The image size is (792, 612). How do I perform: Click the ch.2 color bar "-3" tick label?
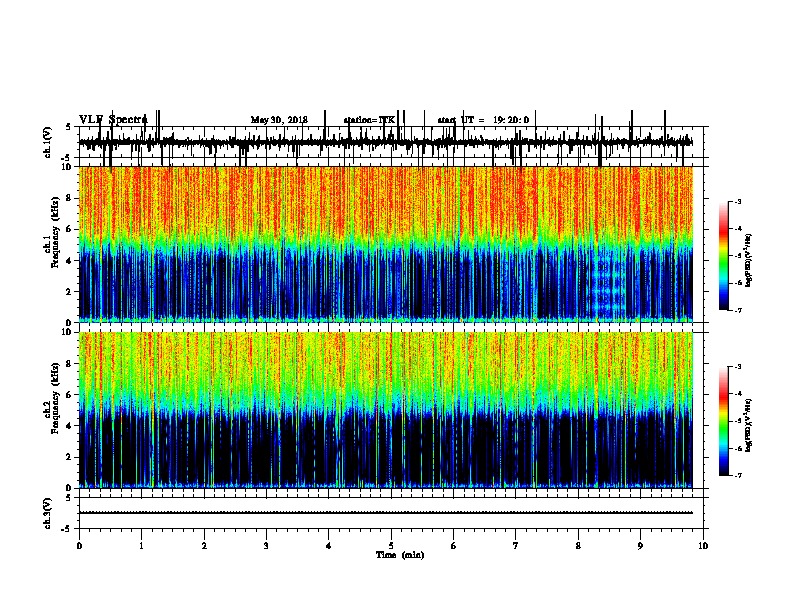(737, 367)
